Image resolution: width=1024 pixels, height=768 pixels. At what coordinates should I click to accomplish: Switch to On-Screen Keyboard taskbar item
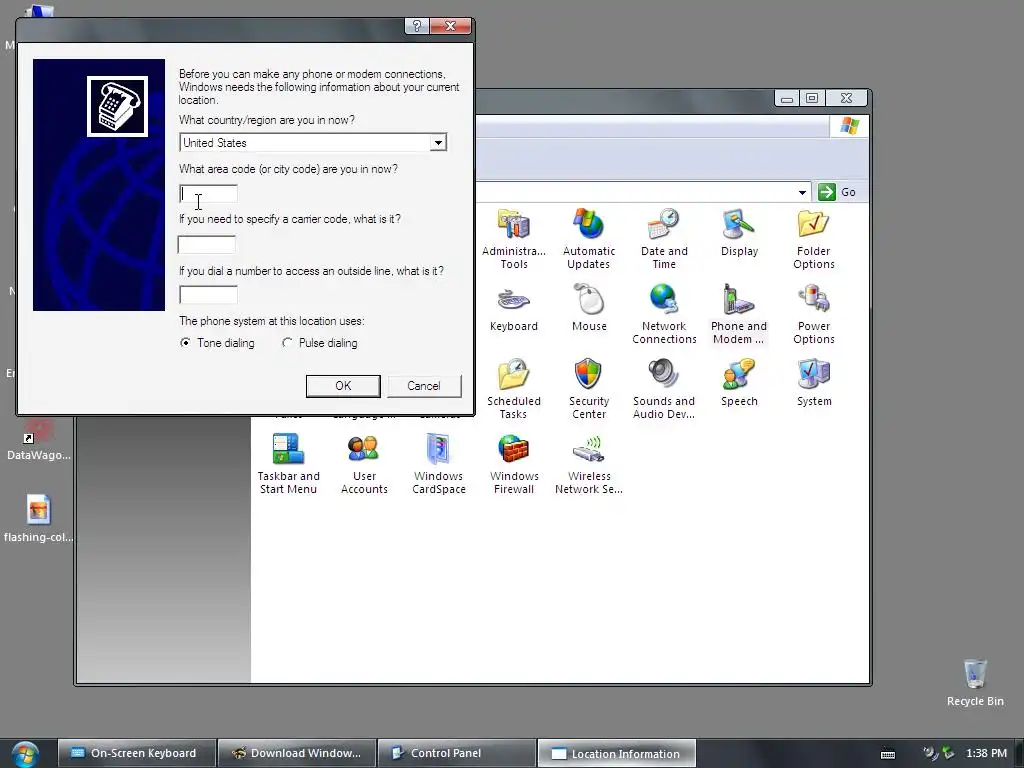click(x=136, y=754)
